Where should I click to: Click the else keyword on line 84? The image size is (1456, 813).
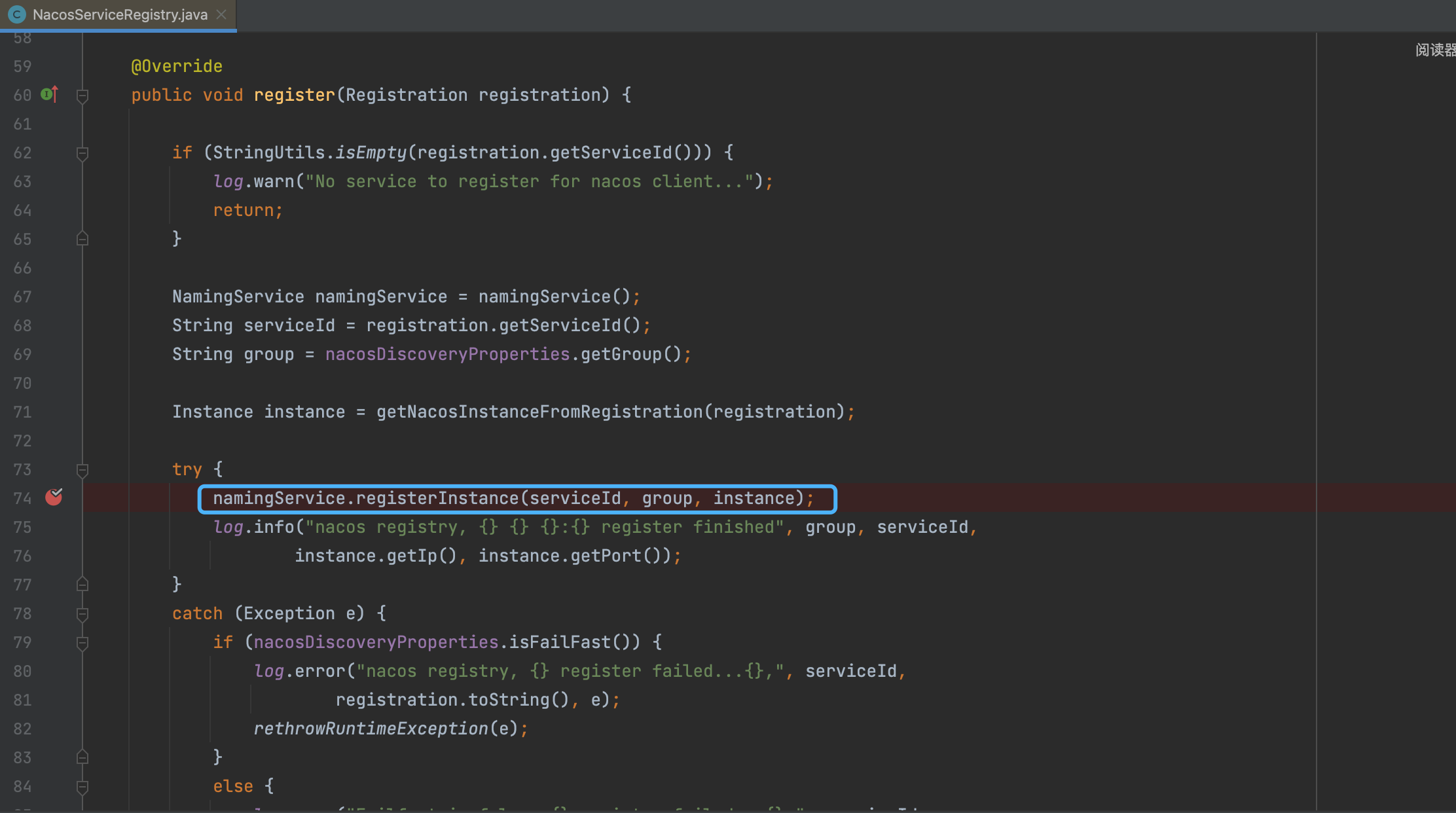(x=233, y=786)
